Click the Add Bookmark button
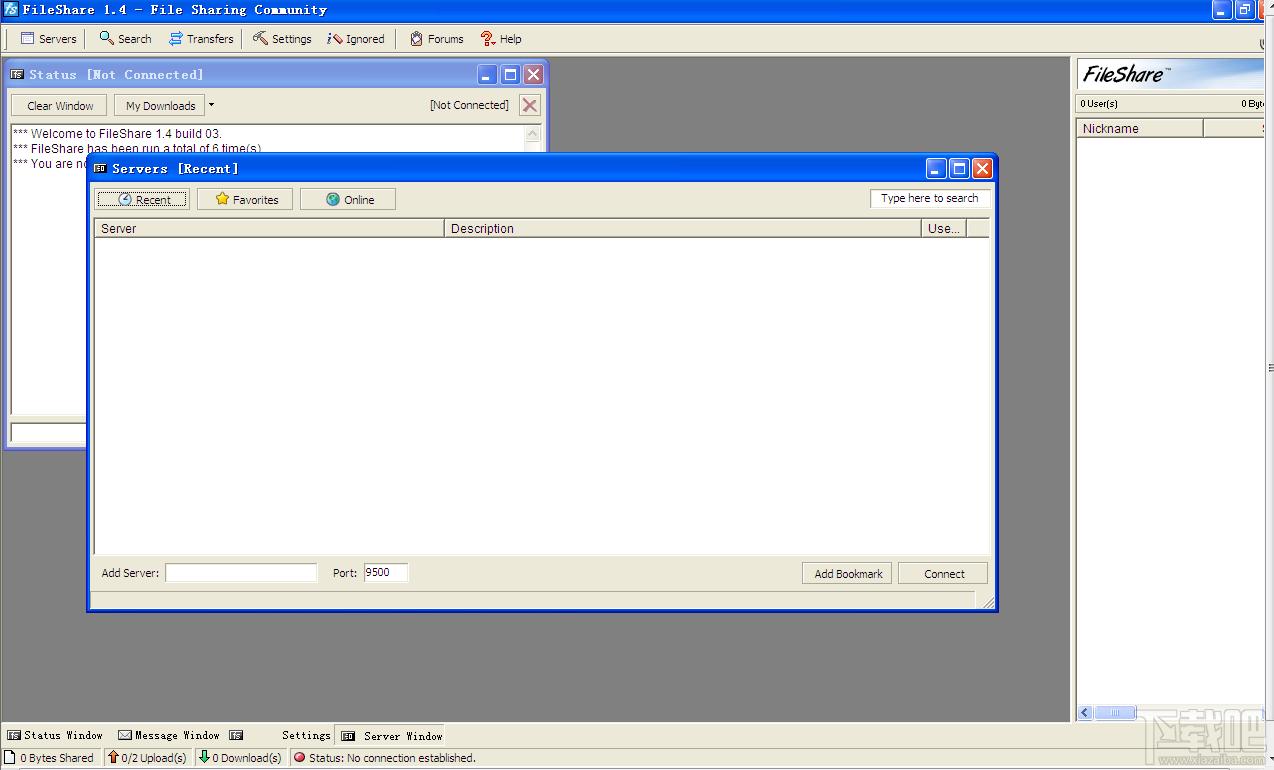This screenshot has width=1274, height=770. click(847, 573)
